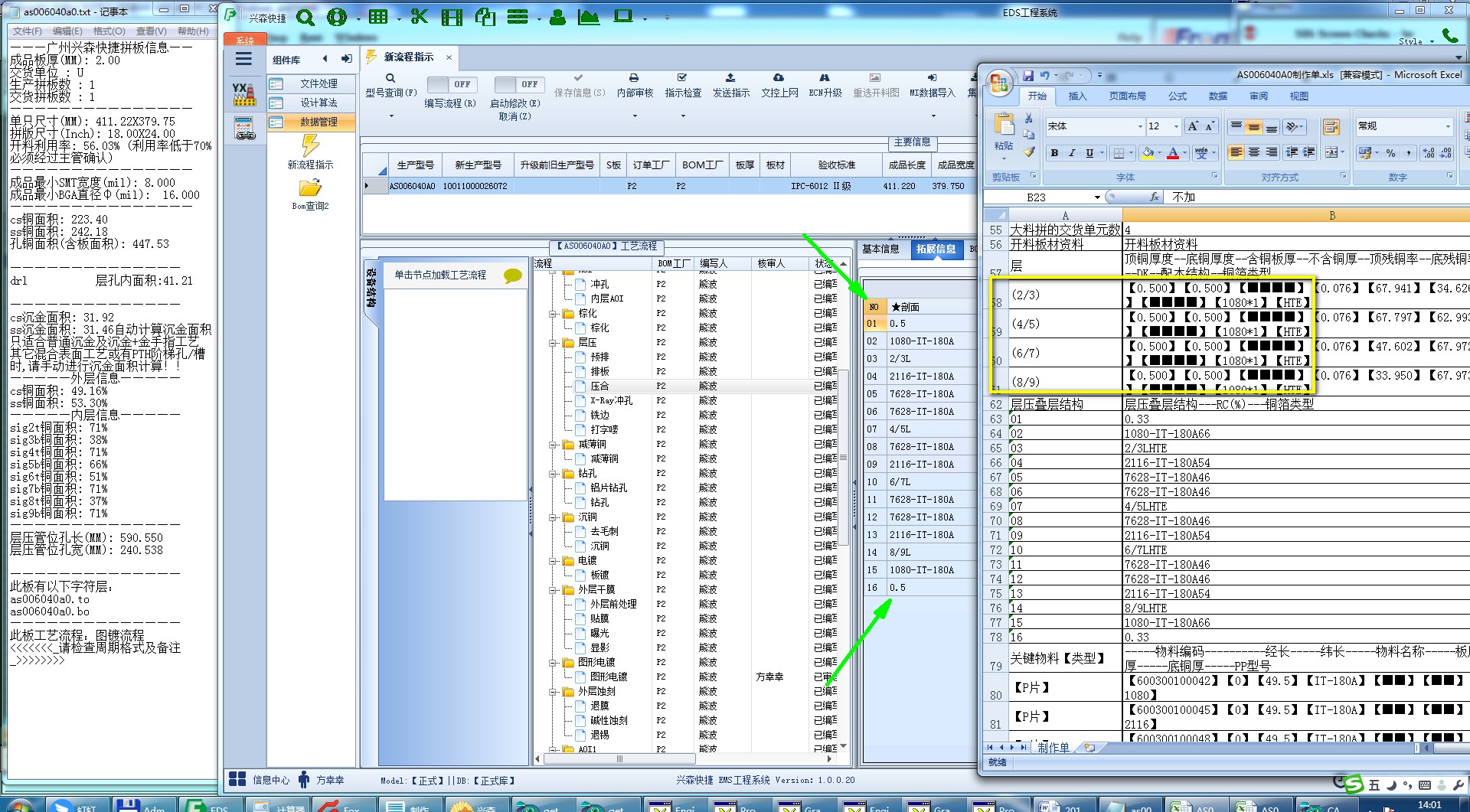The width and height of the screenshot is (1470, 812).
Task: Collapse the 外层干膜 tree folder
Action: pos(554,589)
